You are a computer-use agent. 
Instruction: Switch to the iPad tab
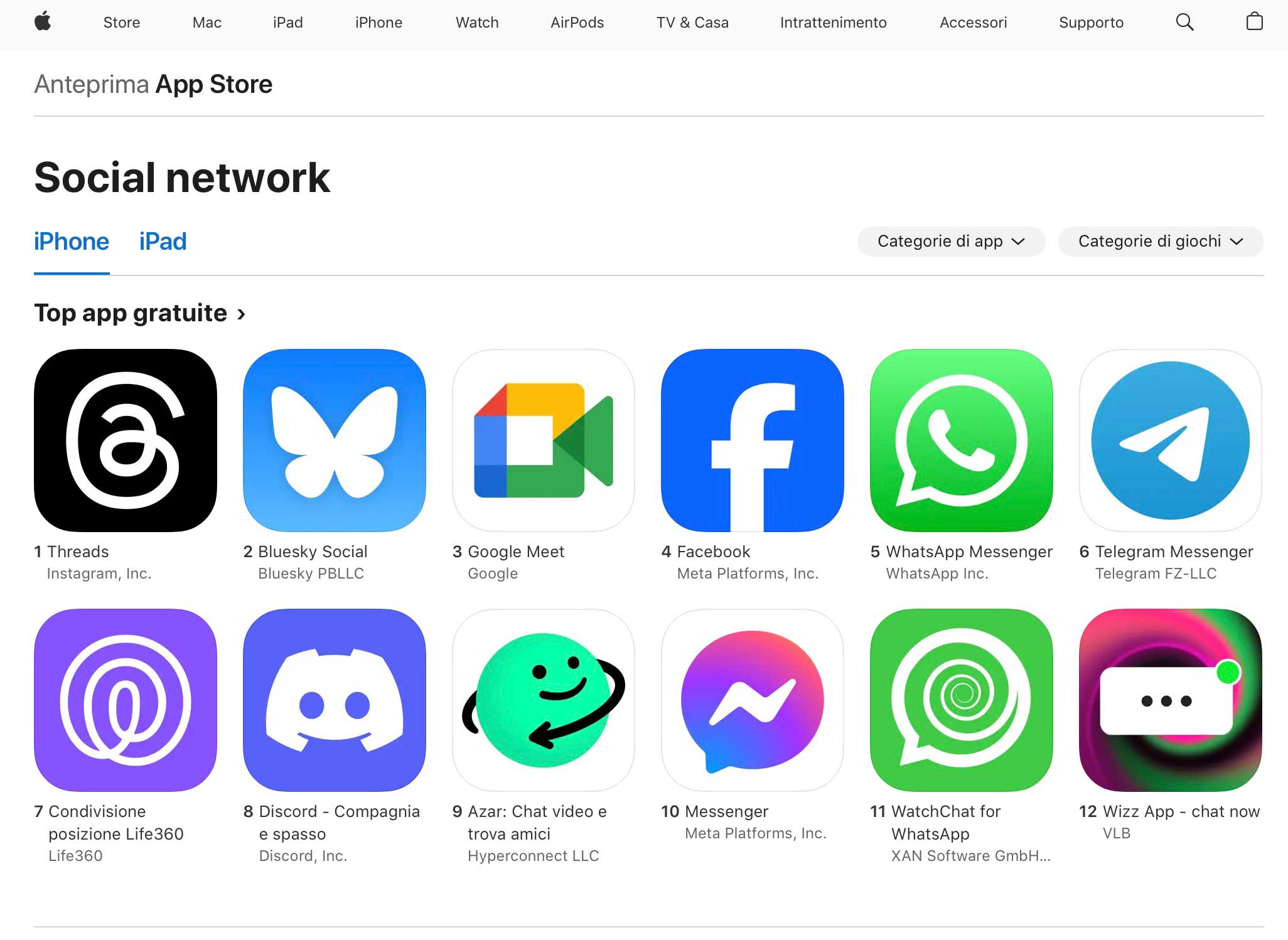point(163,242)
